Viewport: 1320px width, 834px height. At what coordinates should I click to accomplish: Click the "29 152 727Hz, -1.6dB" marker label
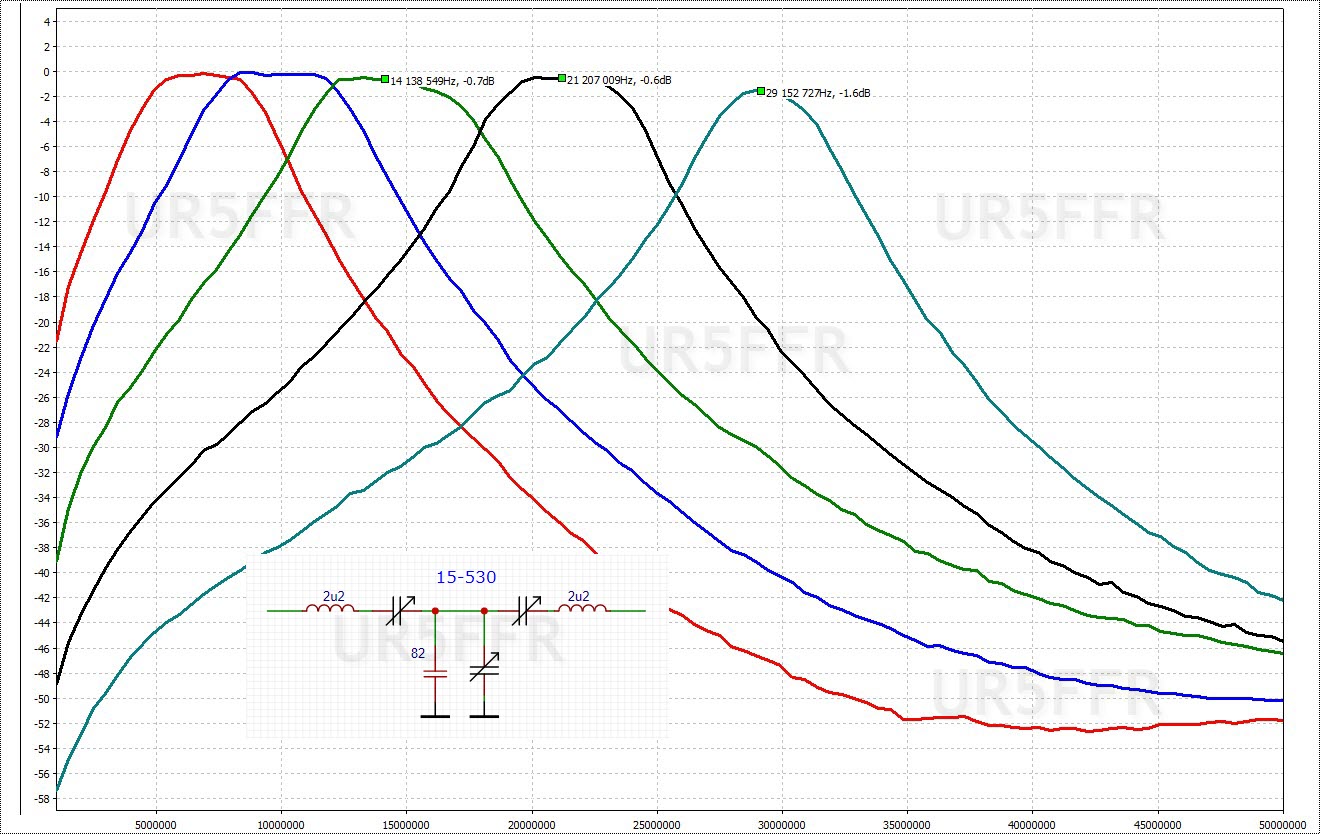[818, 93]
